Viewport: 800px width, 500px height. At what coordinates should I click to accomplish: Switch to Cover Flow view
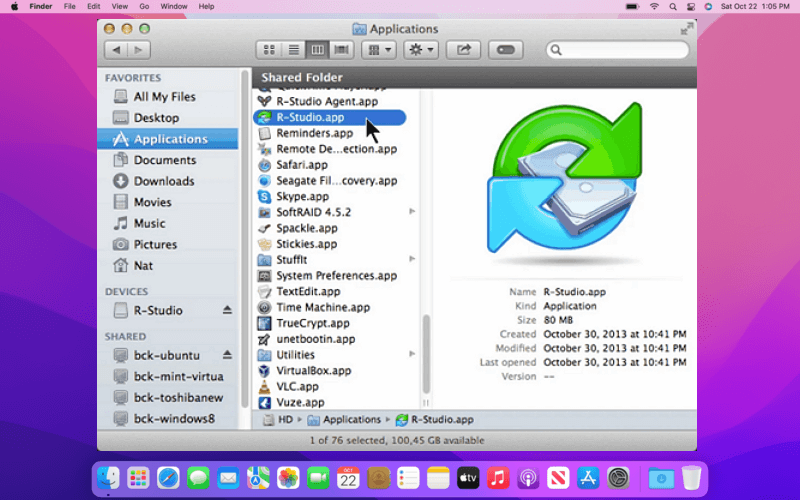341,50
